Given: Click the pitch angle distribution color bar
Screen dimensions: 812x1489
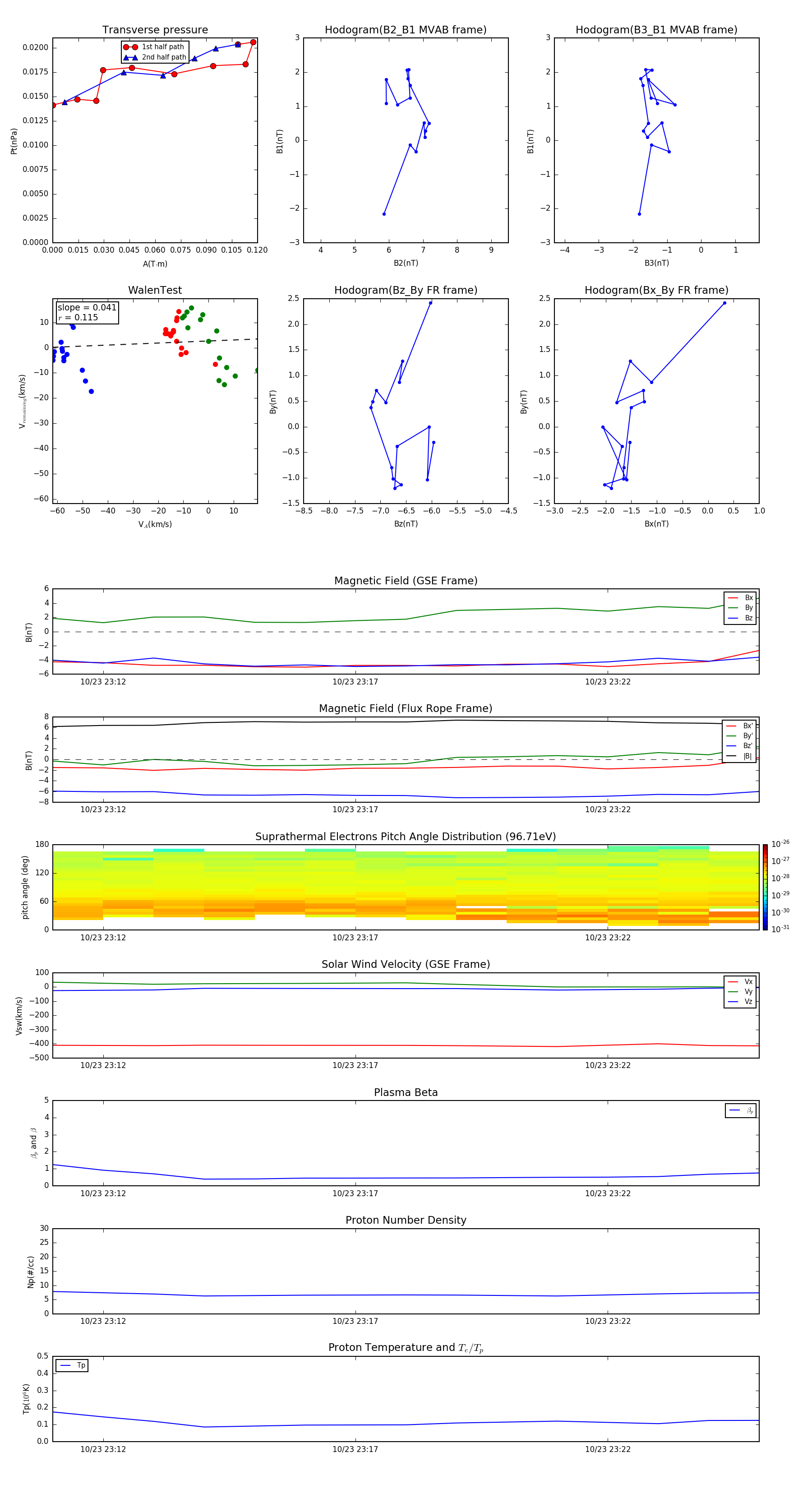Looking at the screenshot, I should click(765, 887).
